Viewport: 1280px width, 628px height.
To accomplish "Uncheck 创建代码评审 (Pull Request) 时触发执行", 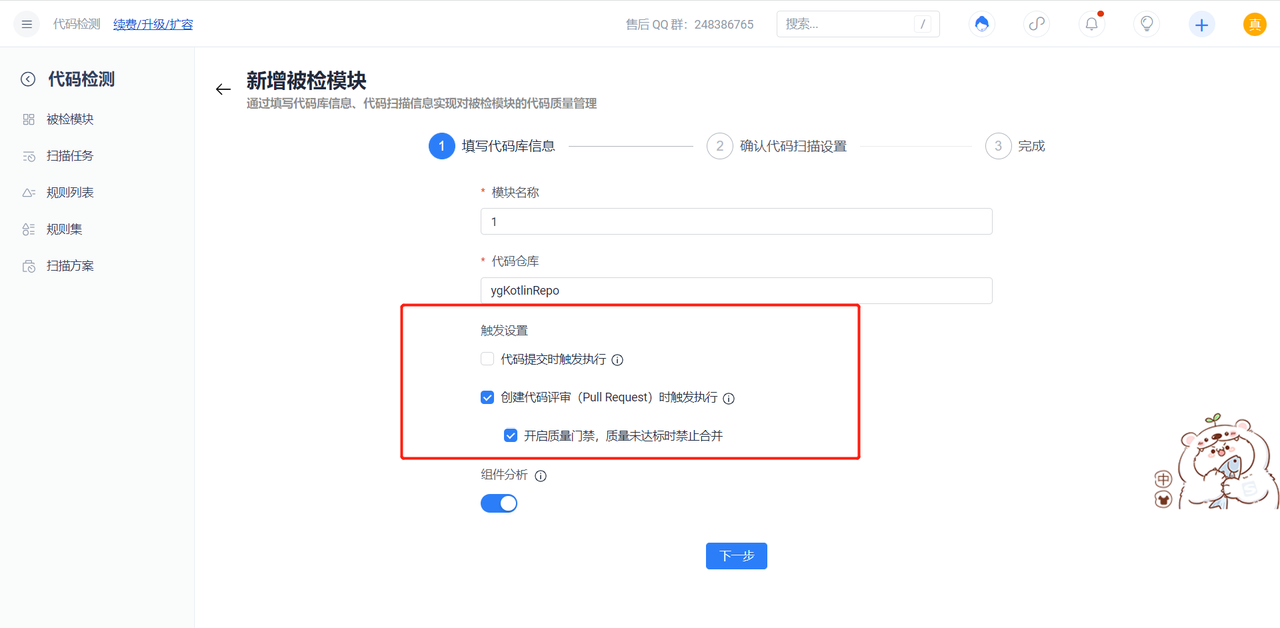I will click(487, 397).
